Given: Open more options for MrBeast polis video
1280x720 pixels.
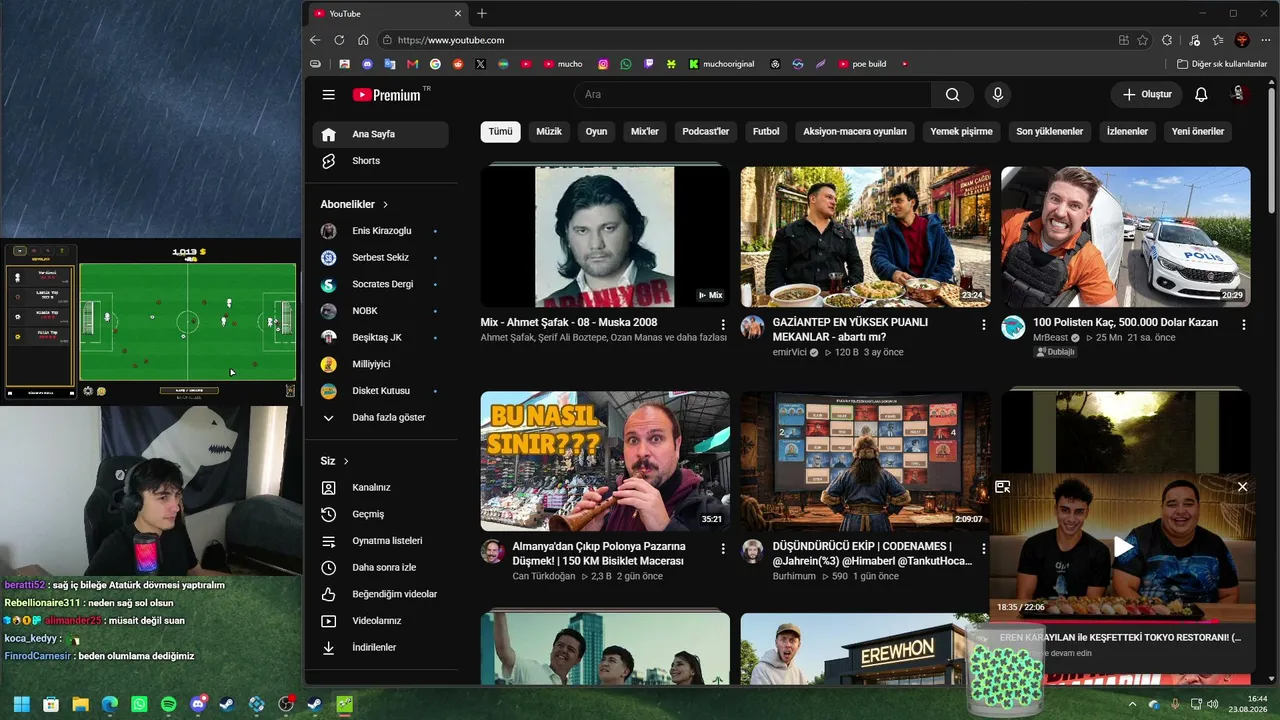Looking at the screenshot, I should pos(1243,325).
